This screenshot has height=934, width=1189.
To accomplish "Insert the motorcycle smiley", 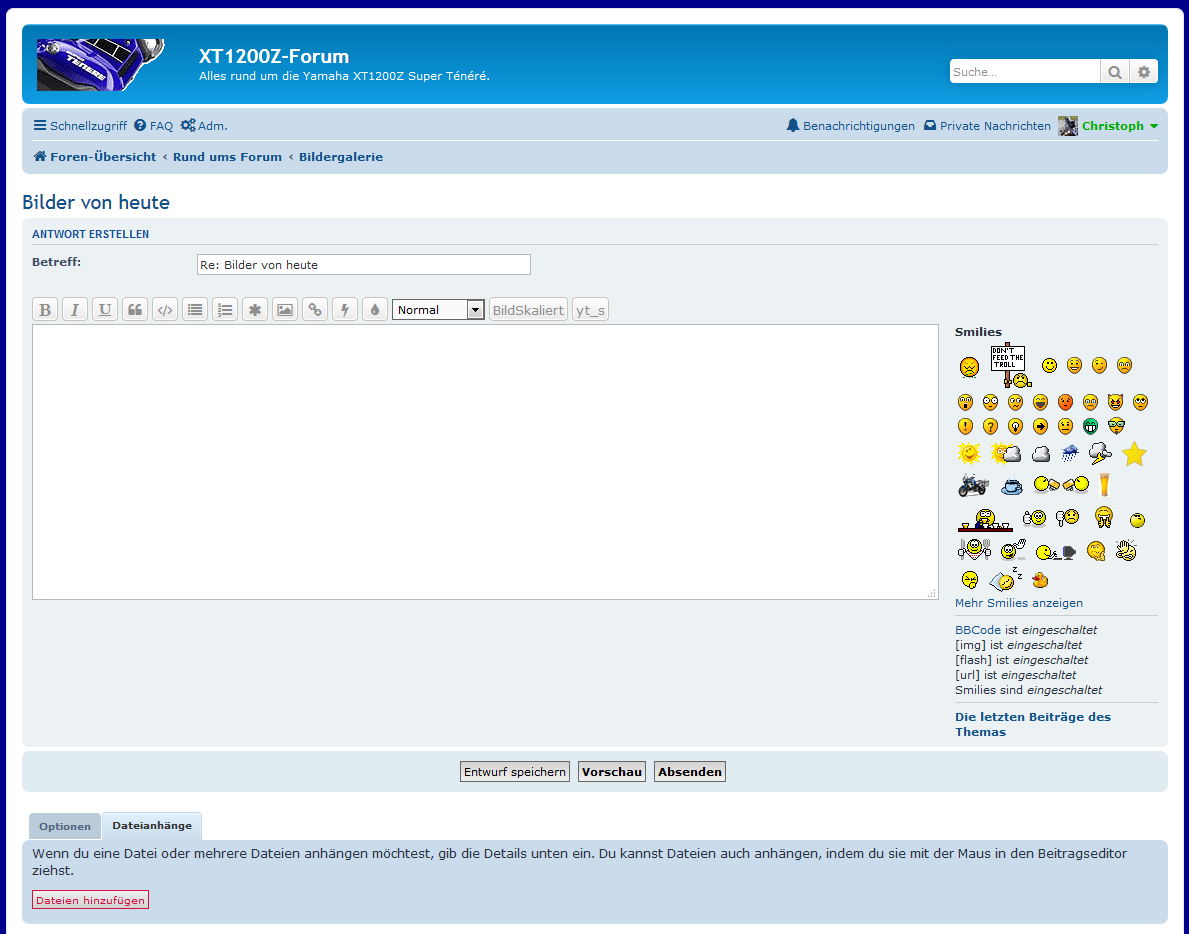I will tap(972, 486).
